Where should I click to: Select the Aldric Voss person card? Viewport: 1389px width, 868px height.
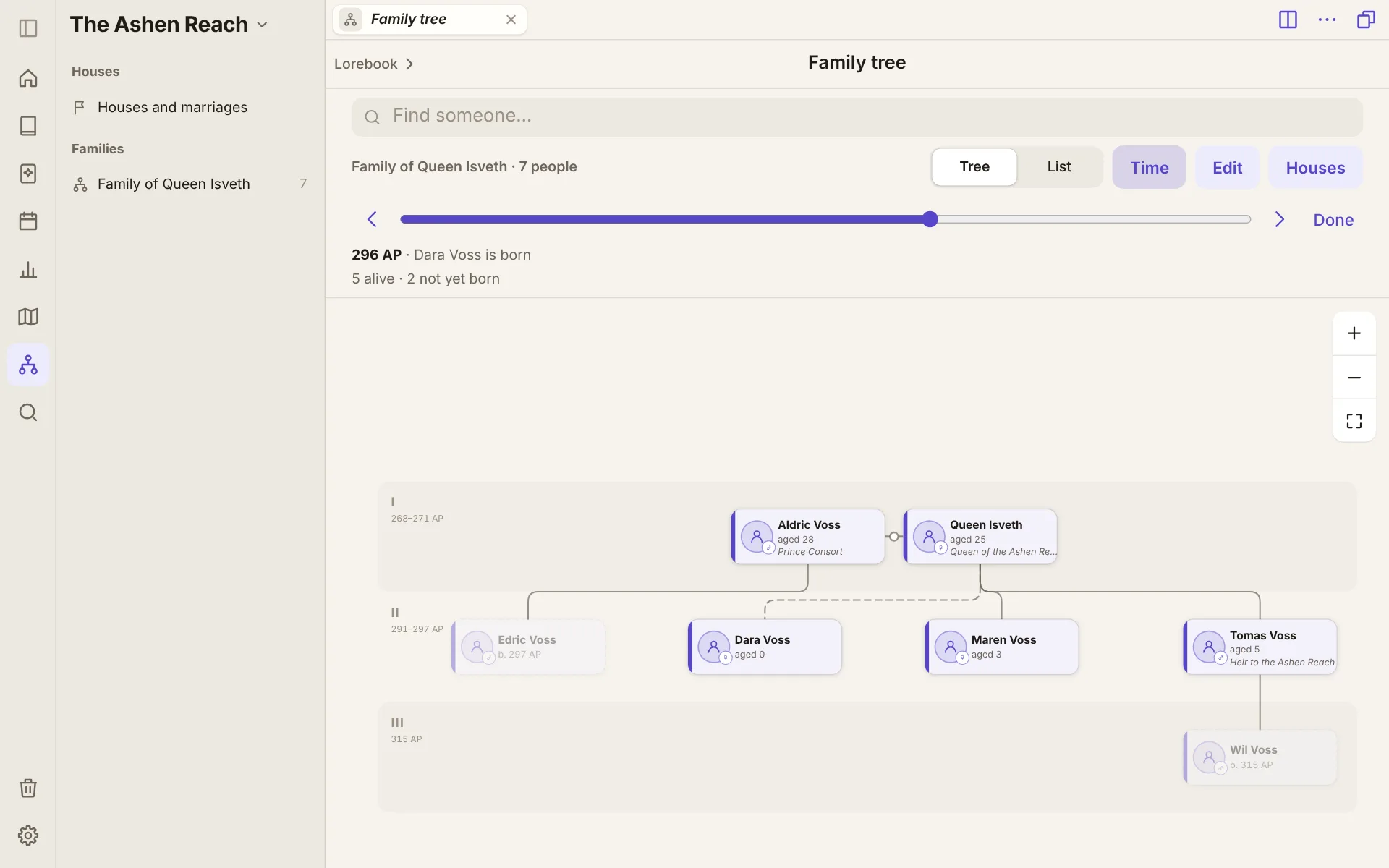coord(808,537)
